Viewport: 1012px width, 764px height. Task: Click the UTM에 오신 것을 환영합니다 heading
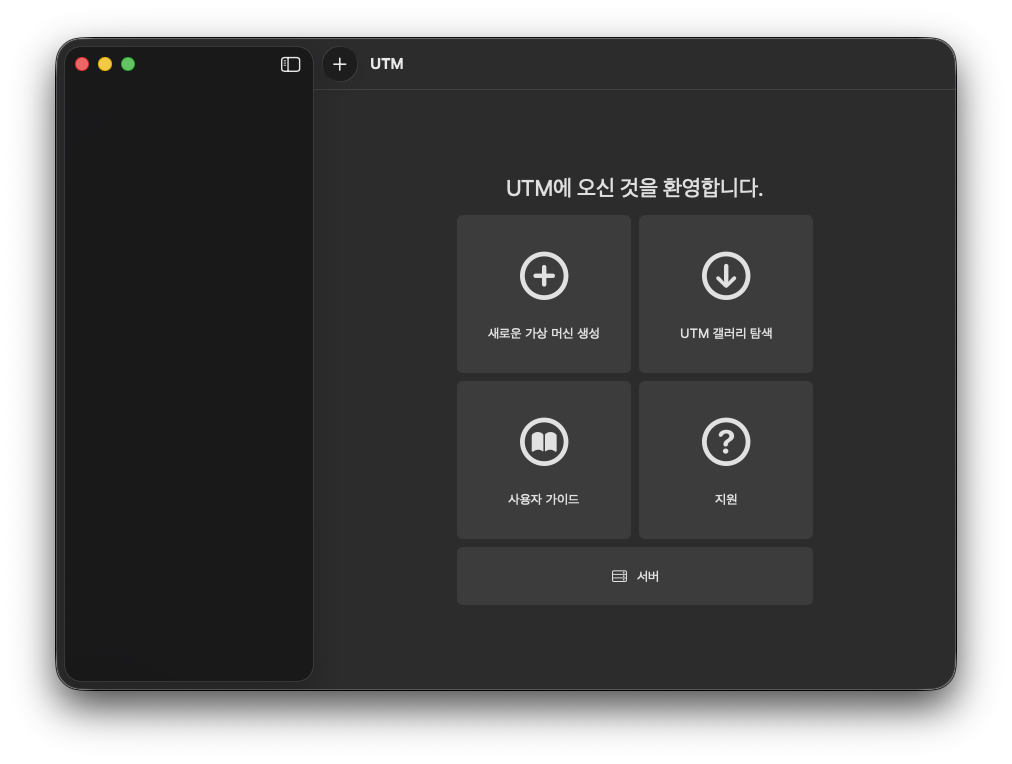(x=634, y=188)
